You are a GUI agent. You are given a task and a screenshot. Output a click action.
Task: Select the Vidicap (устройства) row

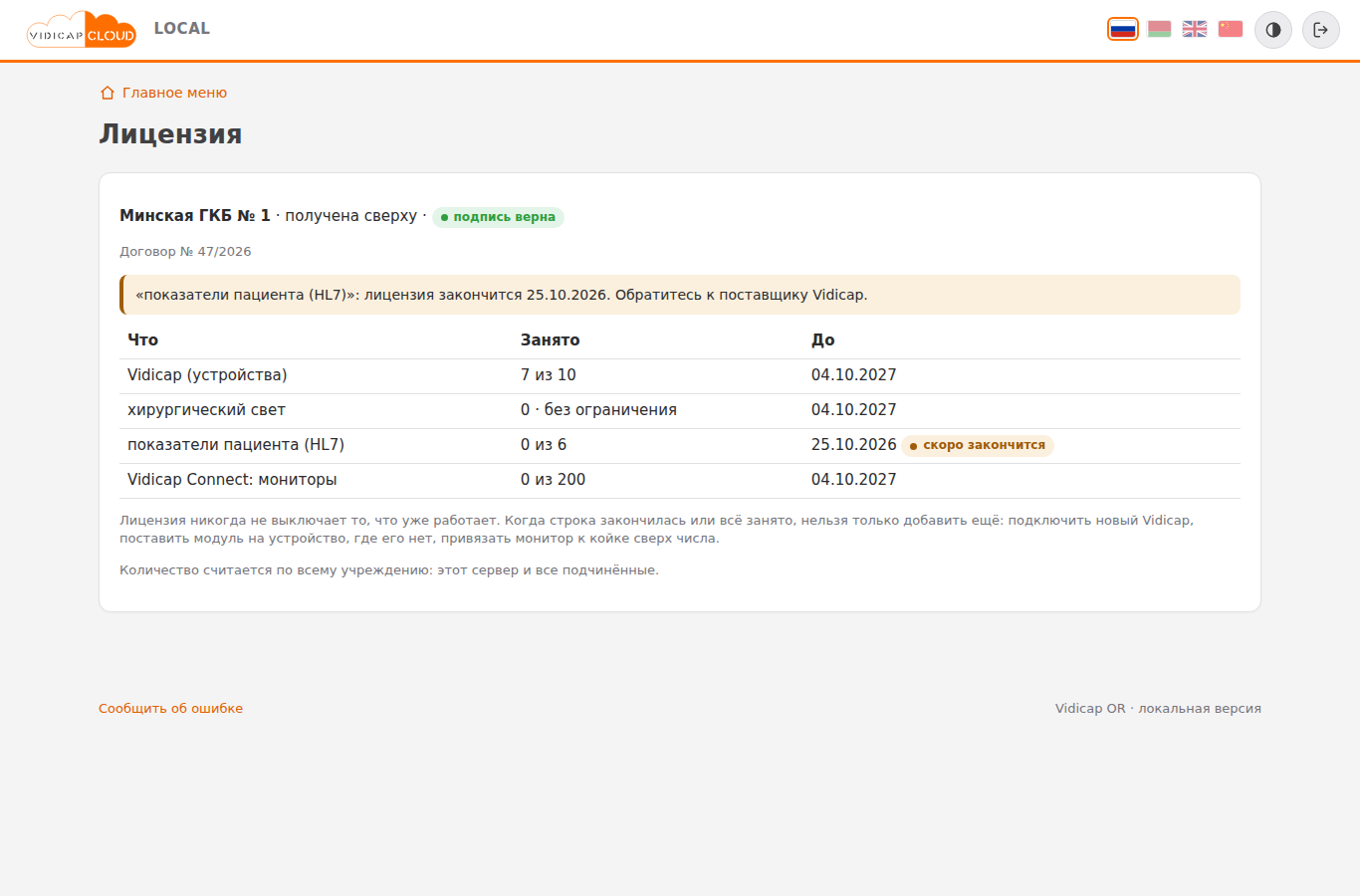680,376
